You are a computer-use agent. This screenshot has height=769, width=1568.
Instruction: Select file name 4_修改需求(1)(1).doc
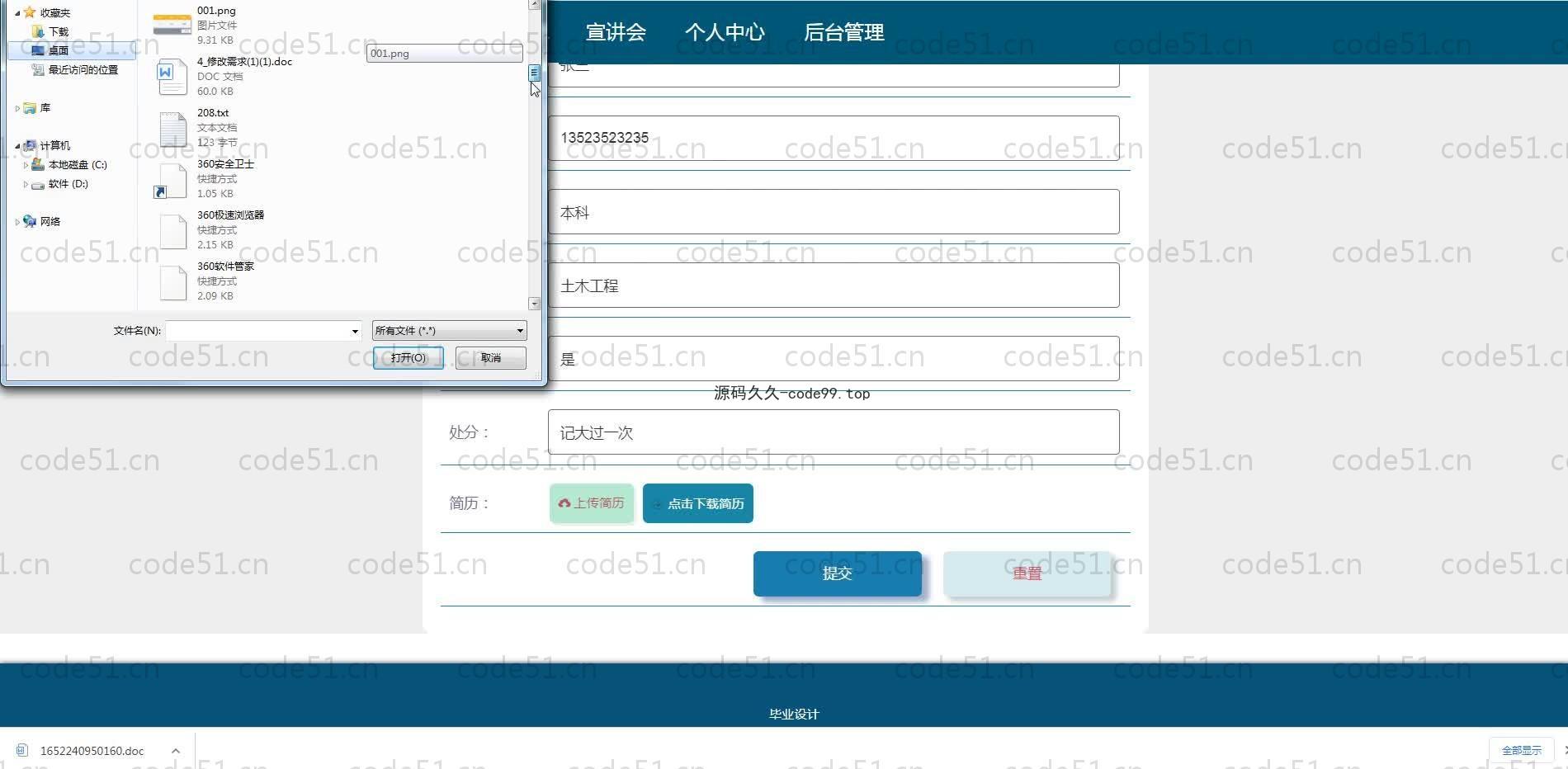click(x=244, y=62)
